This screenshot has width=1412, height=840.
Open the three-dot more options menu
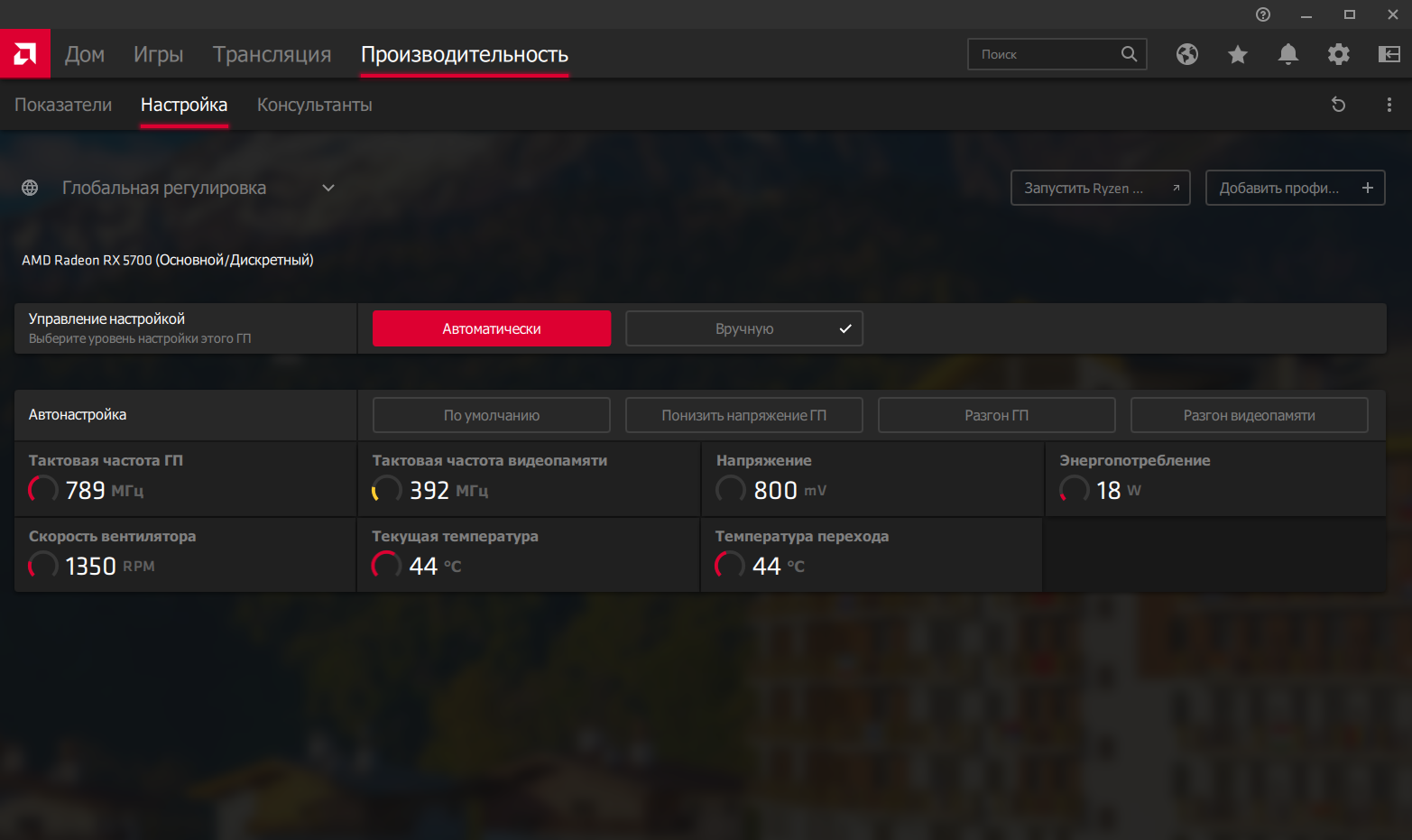[x=1389, y=105]
